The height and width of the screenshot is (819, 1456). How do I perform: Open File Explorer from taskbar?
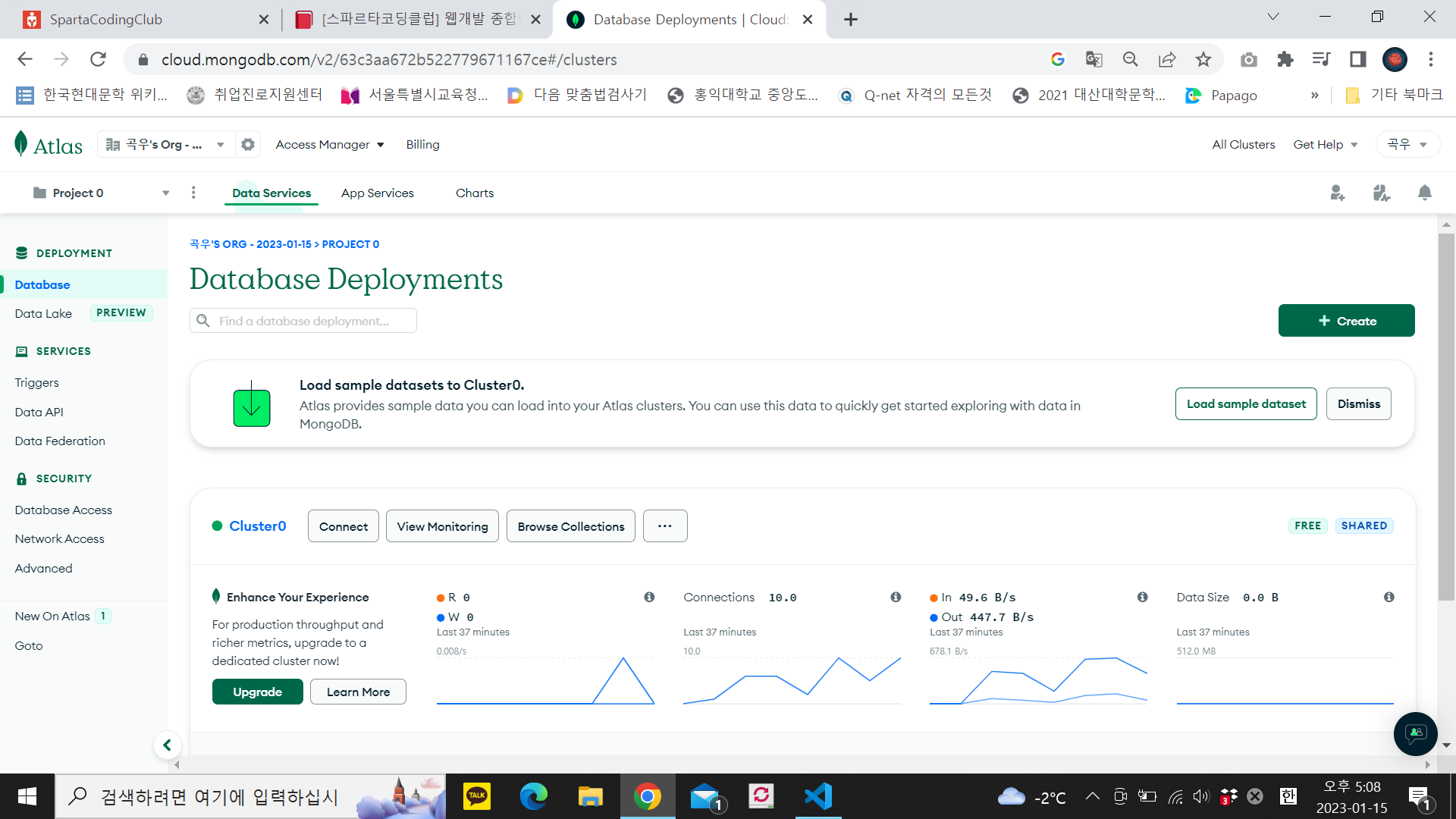coord(590,796)
